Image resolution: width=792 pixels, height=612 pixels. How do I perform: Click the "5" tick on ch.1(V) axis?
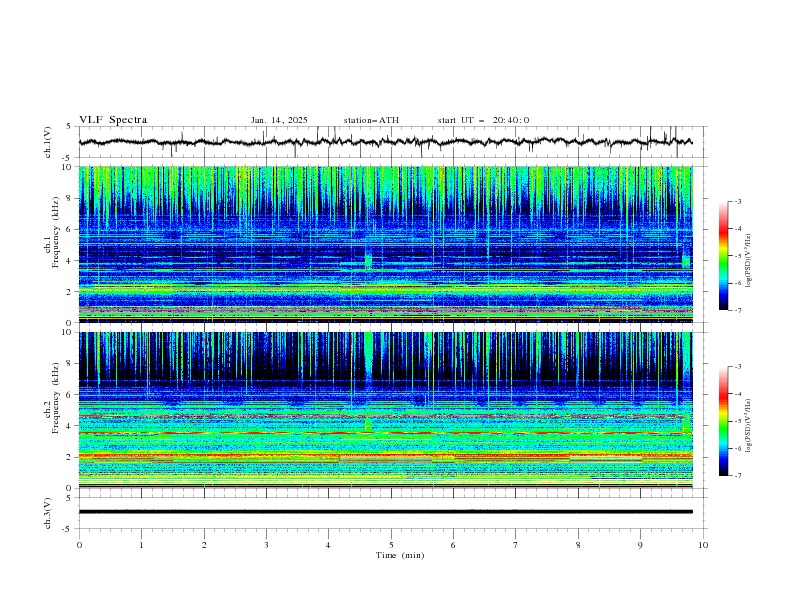(x=69, y=127)
